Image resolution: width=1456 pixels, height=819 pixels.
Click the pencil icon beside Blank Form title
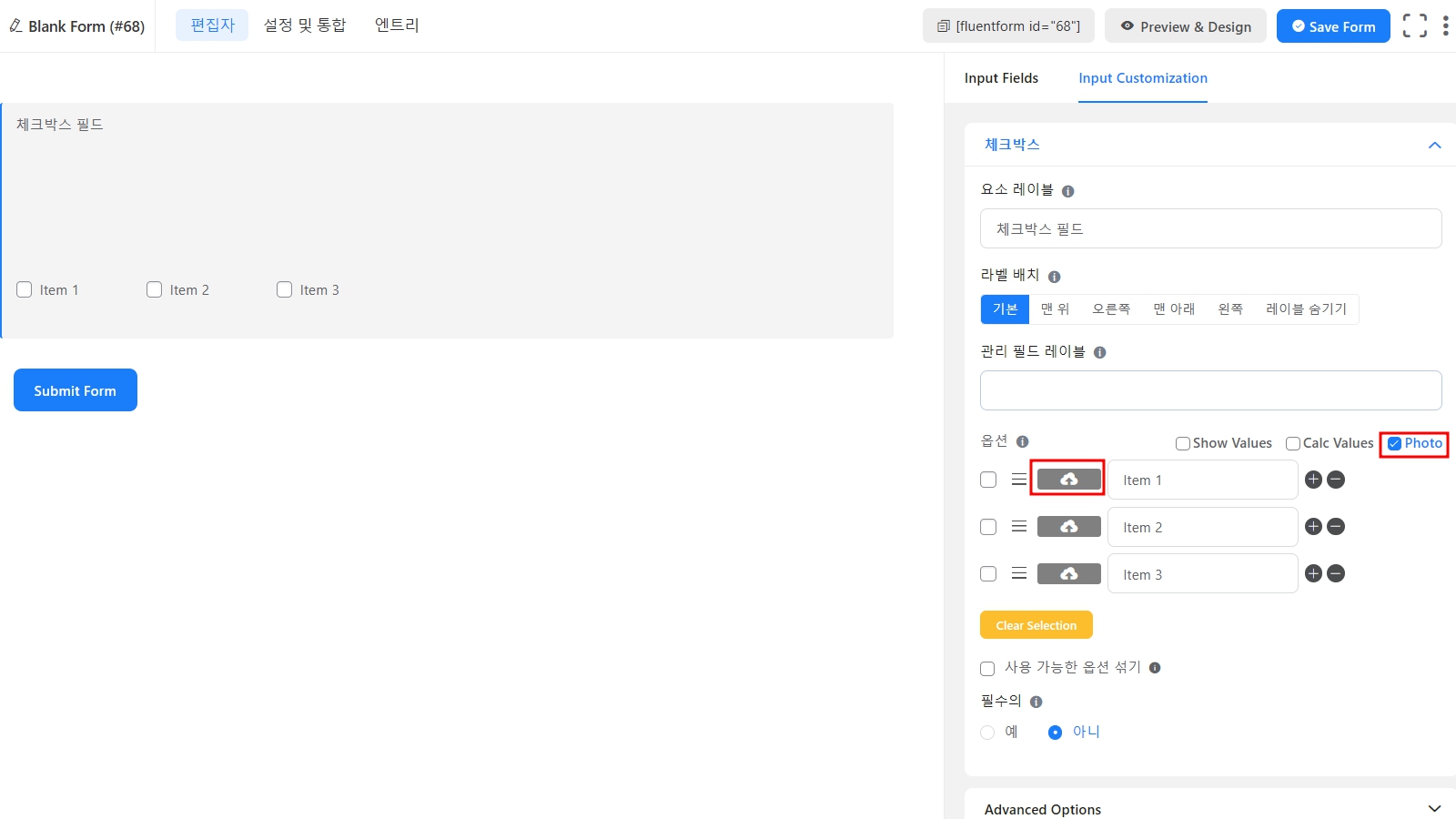tap(15, 25)
